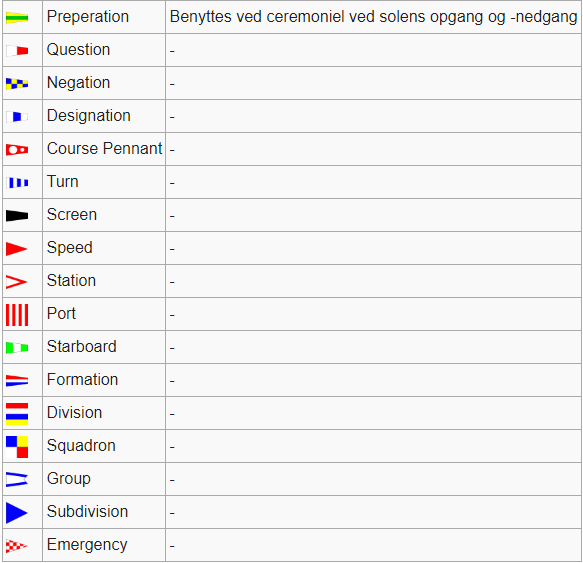Image resolution: width=583 pixels, height=563 pixels.
Task: Open the red-striped Port flag image
Action: tap(17, 315)
